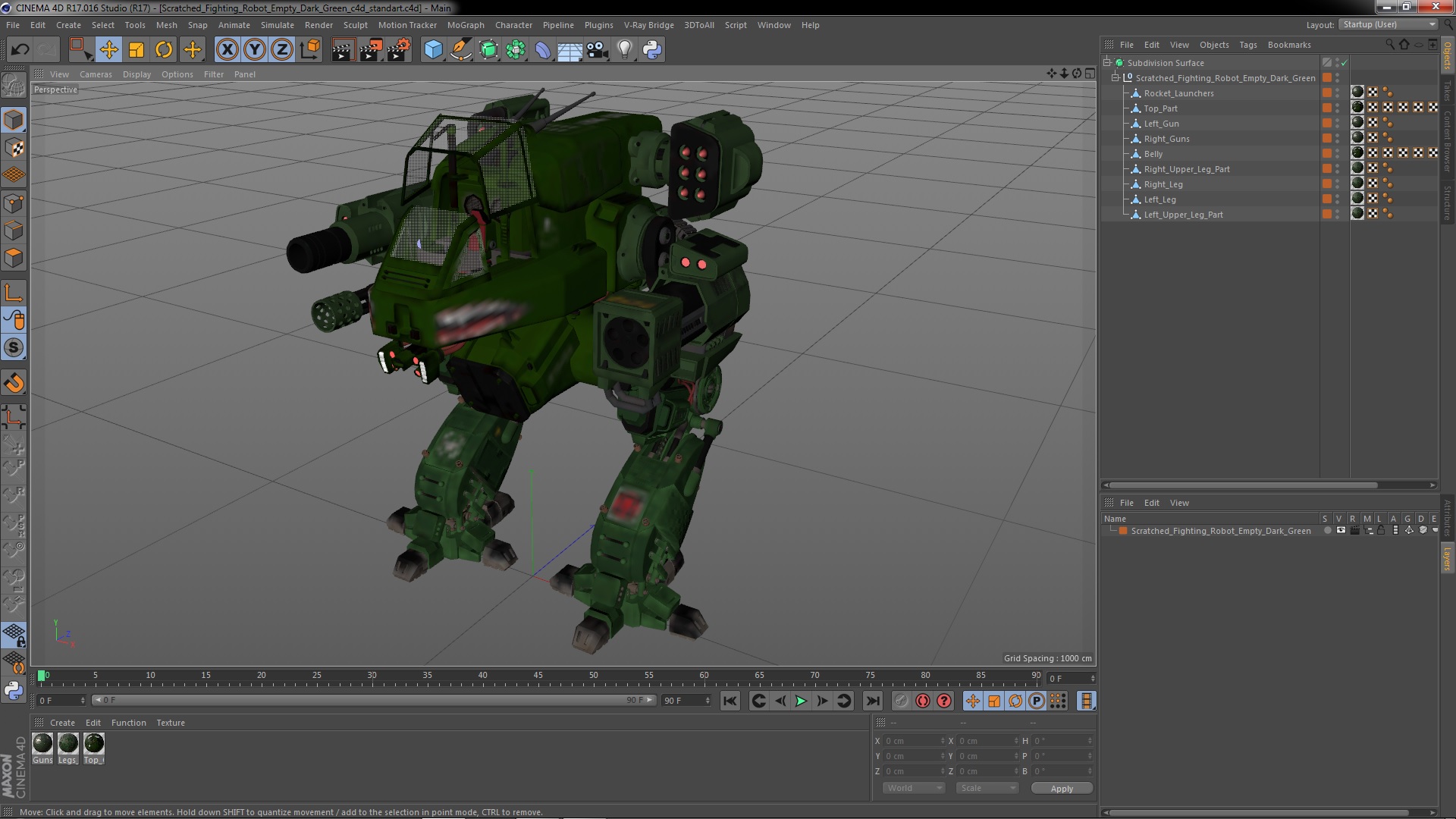Open the Texture menu in Material Manager
The height and width of the screenshot is (819, 1456).
(x=171, y=723)
